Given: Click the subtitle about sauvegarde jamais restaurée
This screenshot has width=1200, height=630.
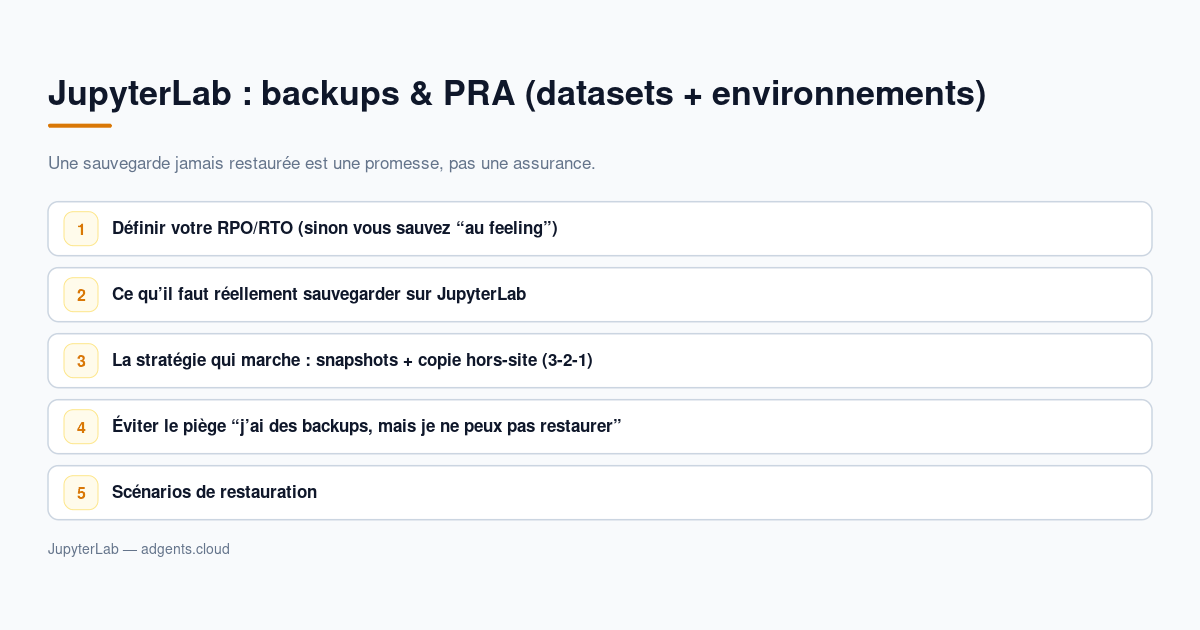Looking at the screenshot, I should [322, 163].
